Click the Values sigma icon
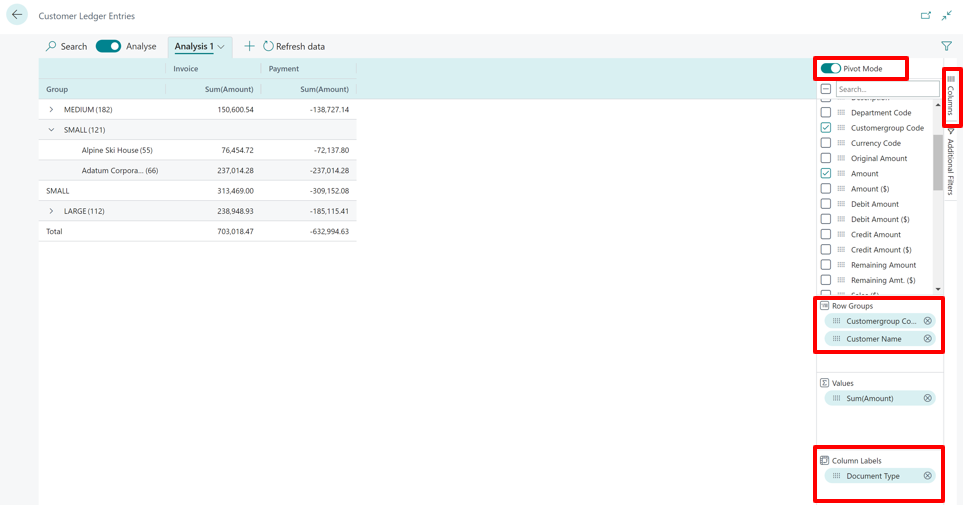Screen dimensions: 963x505 [824, 383]
